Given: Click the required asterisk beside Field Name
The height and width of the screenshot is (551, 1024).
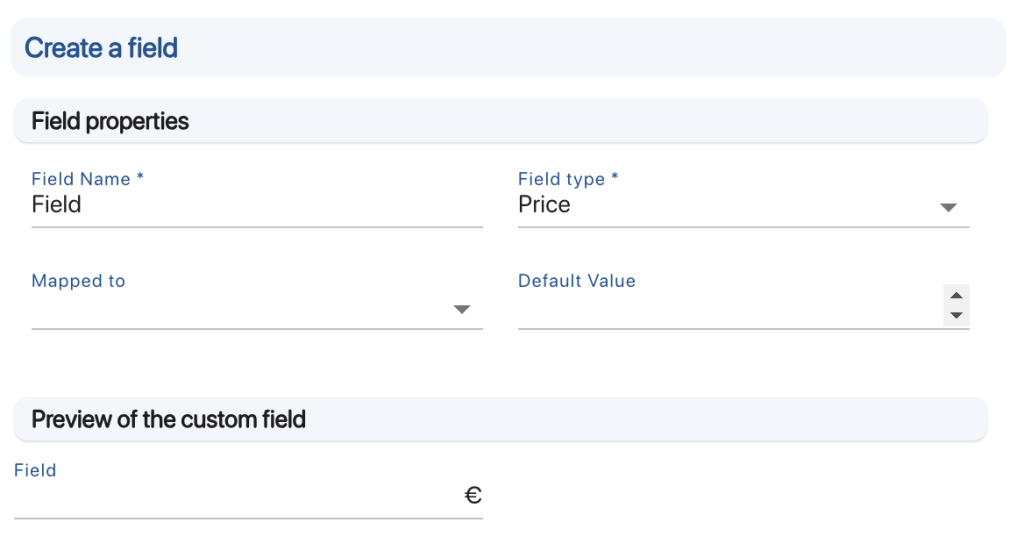Looking at the screenshot, I should click(140, 178).
